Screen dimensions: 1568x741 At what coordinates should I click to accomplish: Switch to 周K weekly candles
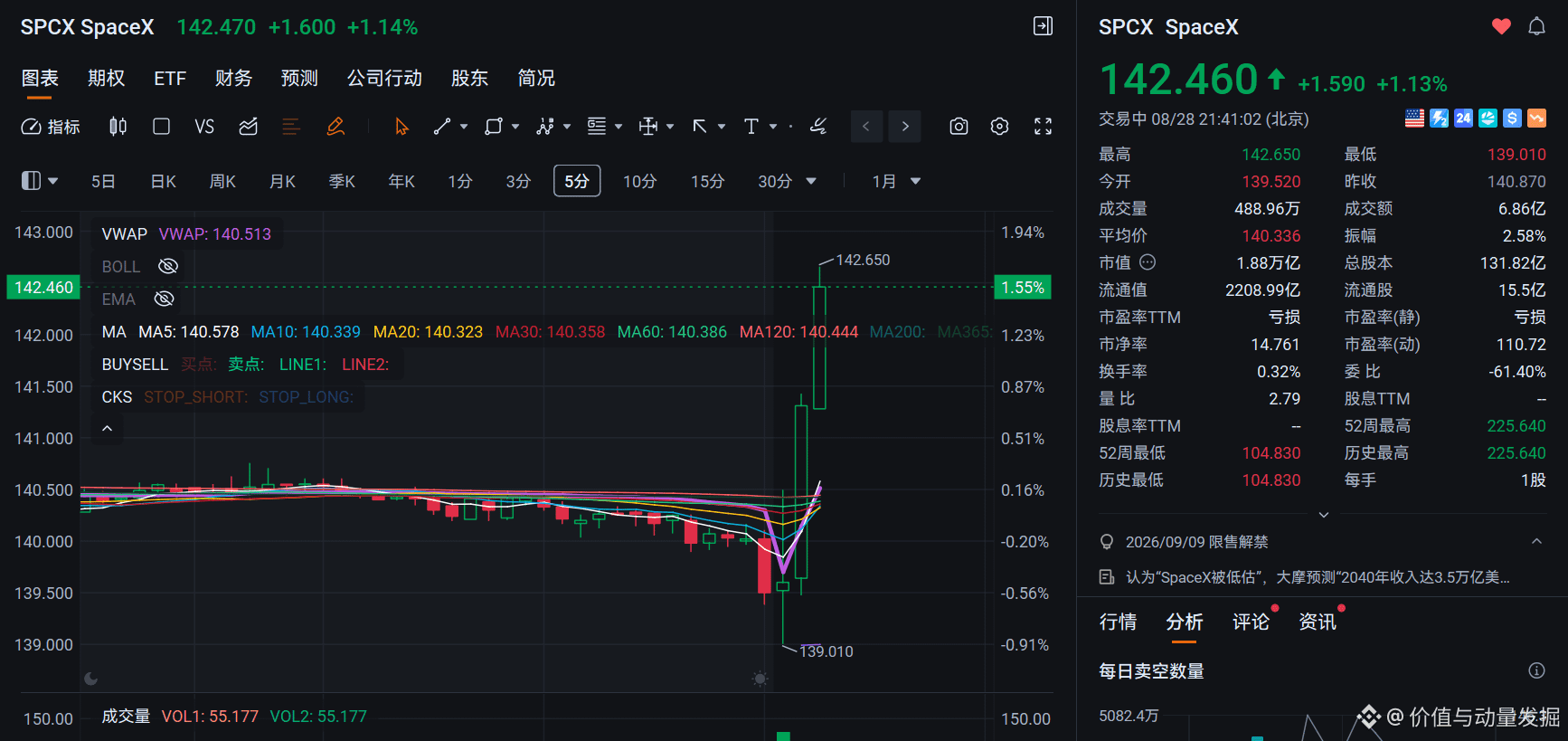[222, 182]
